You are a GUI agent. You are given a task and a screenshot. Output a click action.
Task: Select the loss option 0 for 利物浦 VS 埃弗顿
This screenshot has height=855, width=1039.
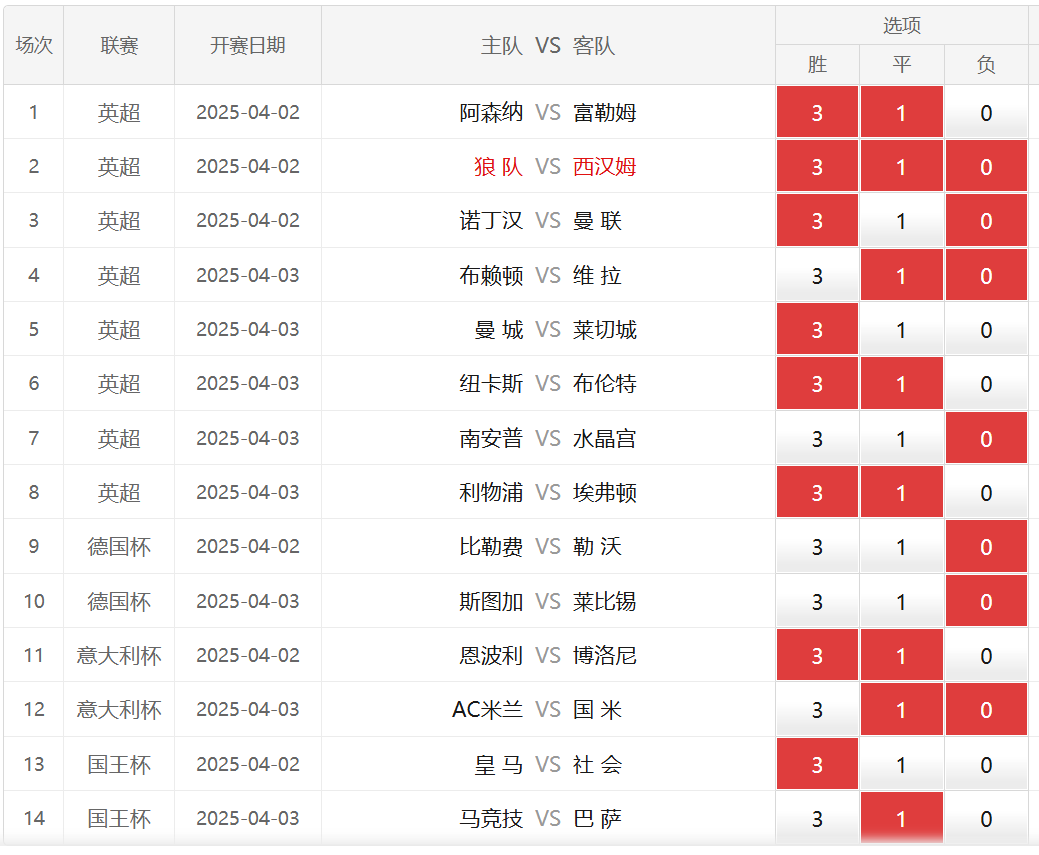(986, 493)
